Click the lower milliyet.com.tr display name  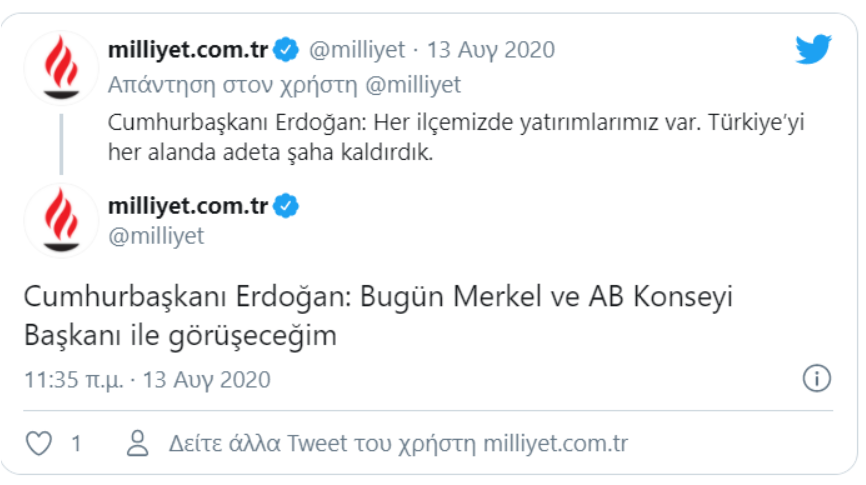click(187, 207)
